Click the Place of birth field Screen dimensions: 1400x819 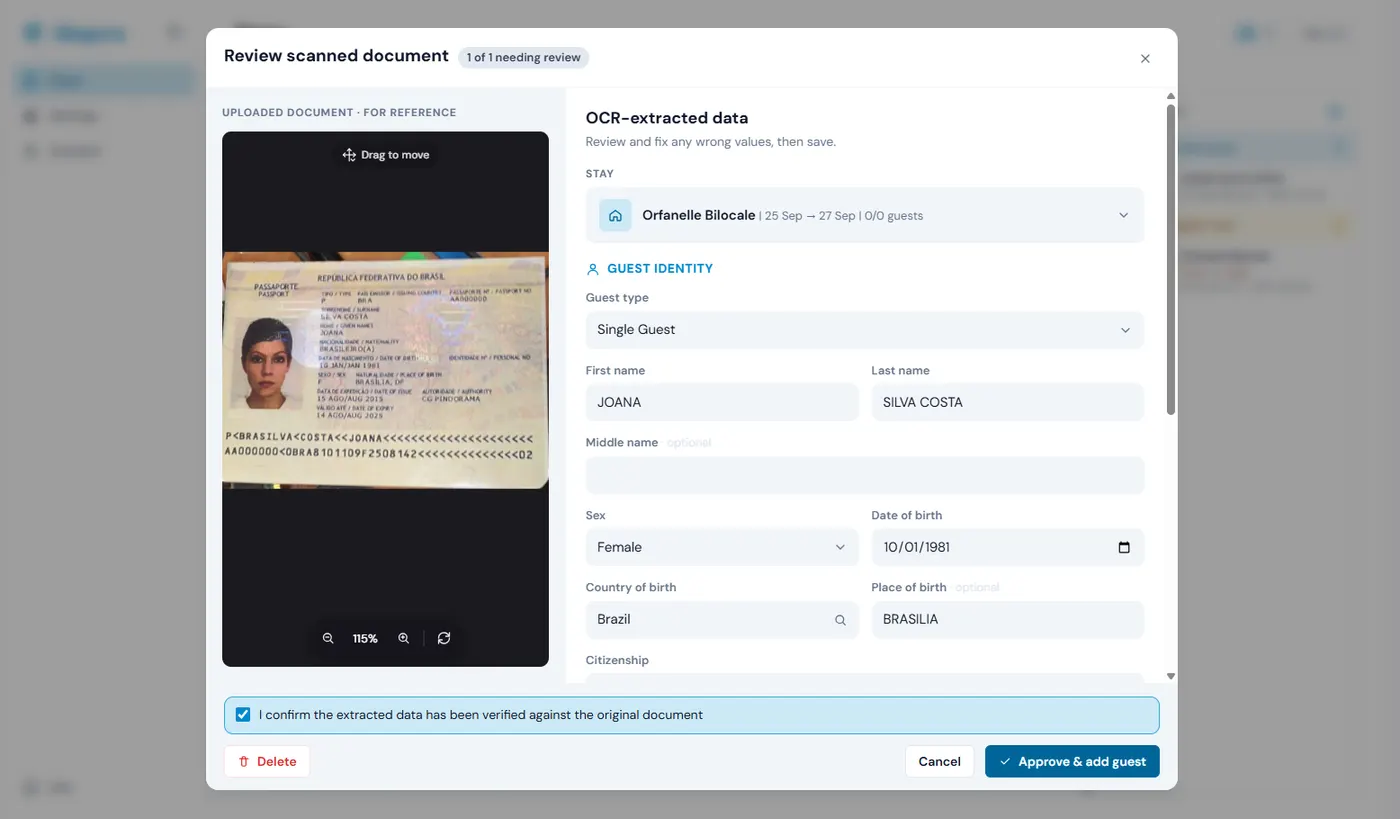pyautogui.click(x=1008, y=620)
